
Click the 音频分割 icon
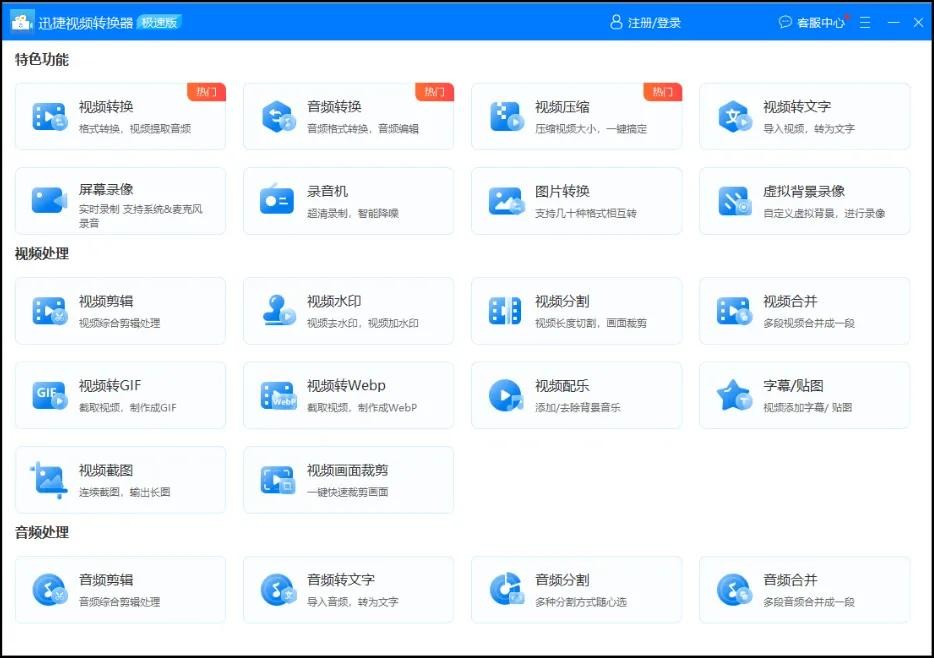[x=505, y=590]
